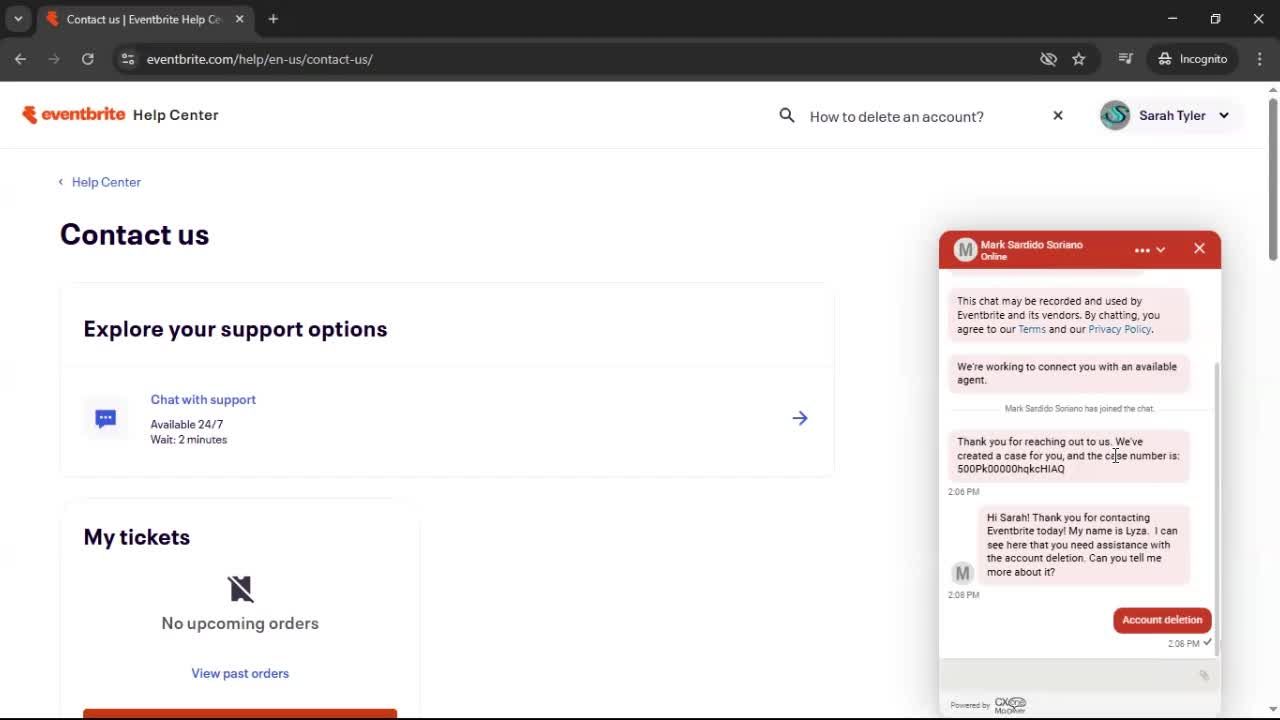Click the agent M avatar beside message
This screenshot has width=1280, height=720.
962,573
